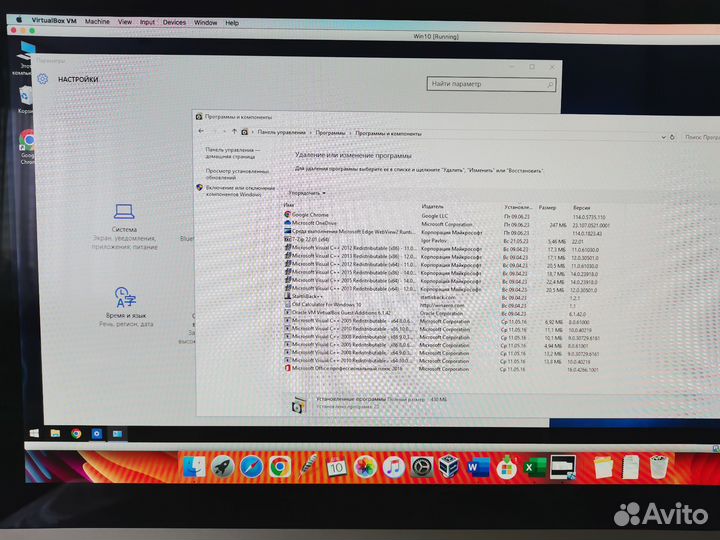Open Safari from the dock

[x=251, y=467]
